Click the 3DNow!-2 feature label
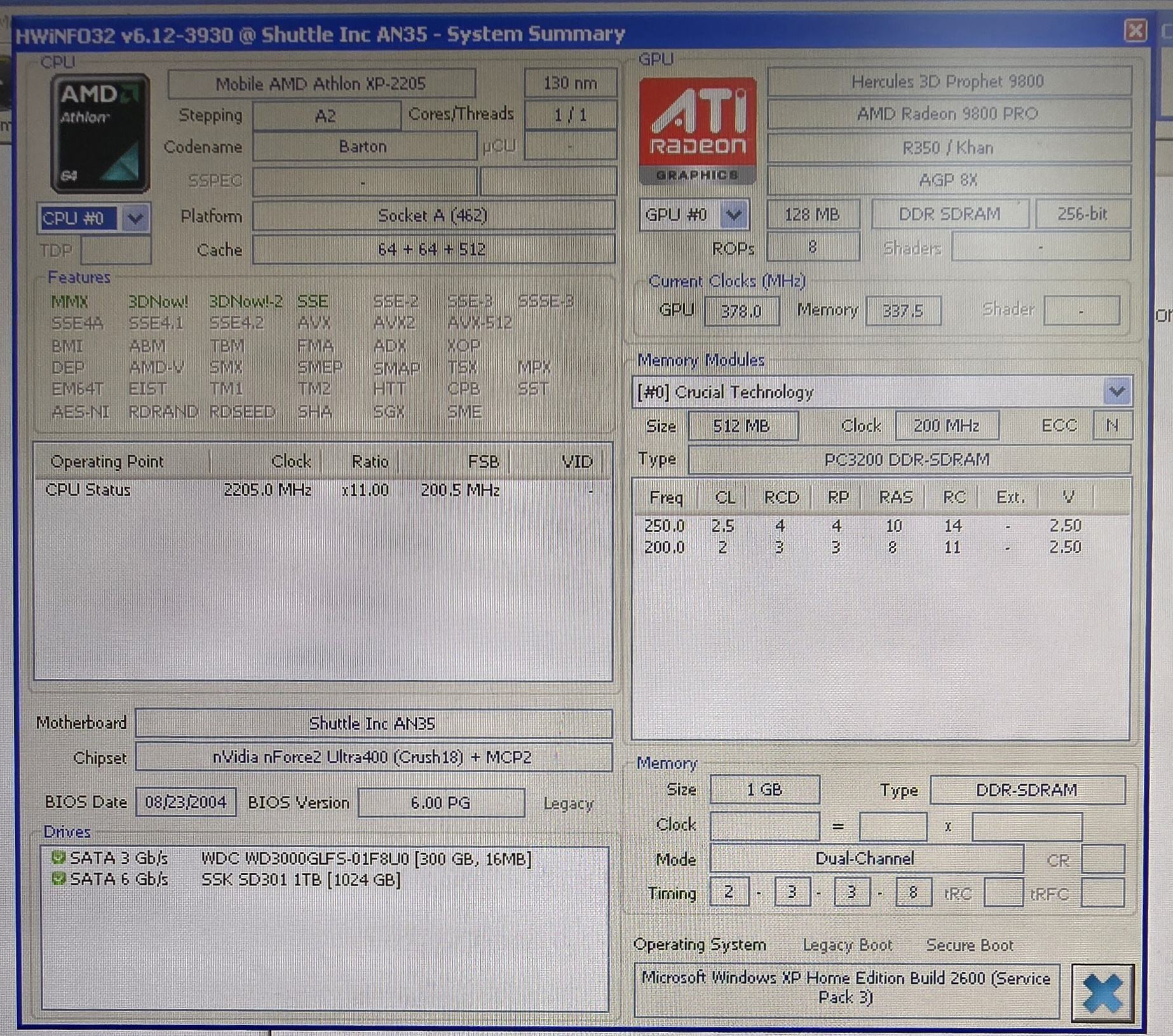Viewport: 1173px width, 1036px height. (246, 301)
